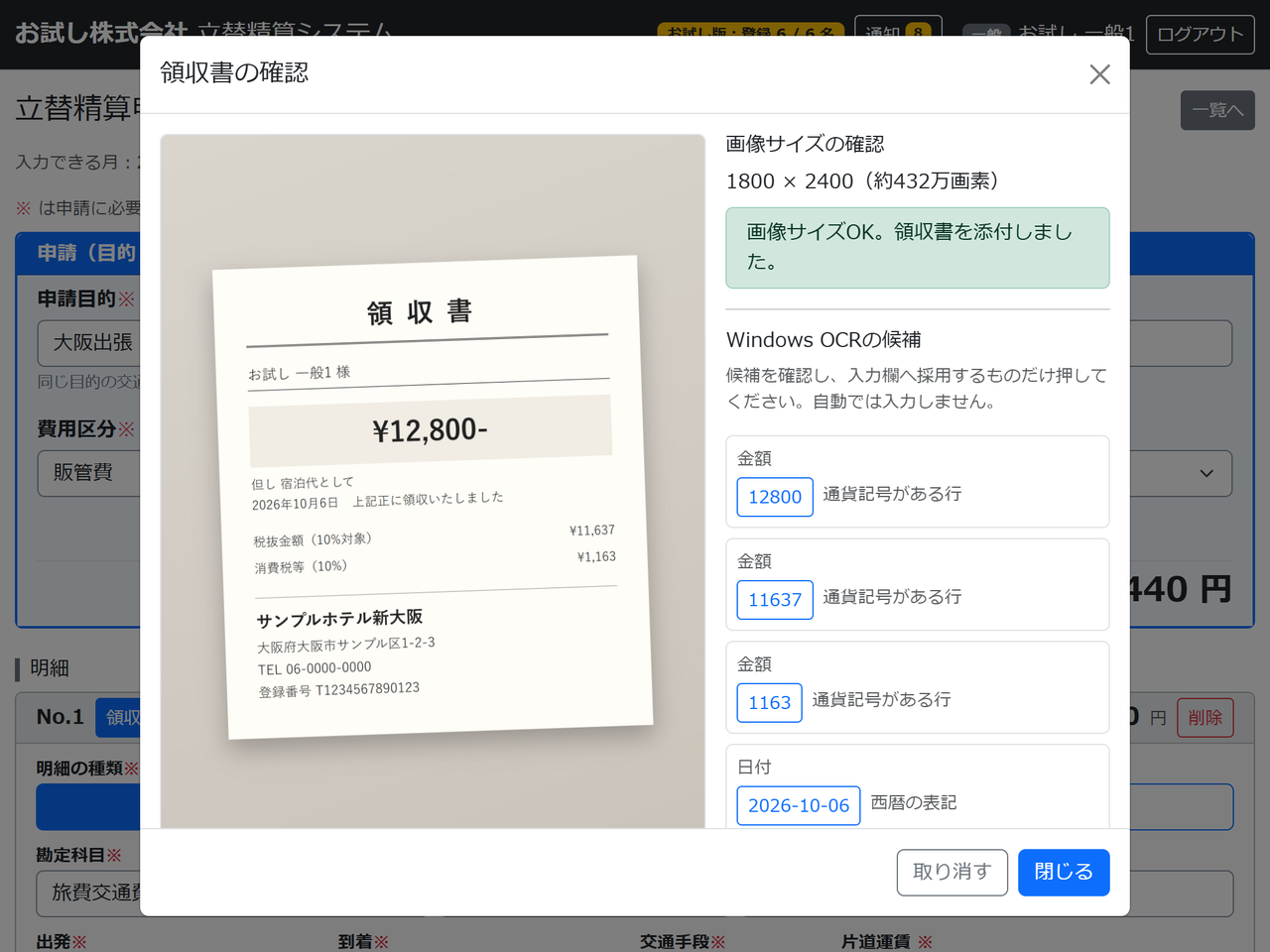This screenshot has width=1270, height=952.
Task: Adopt the 2026-10-06 date candidate
Action: tap(799, 805)
